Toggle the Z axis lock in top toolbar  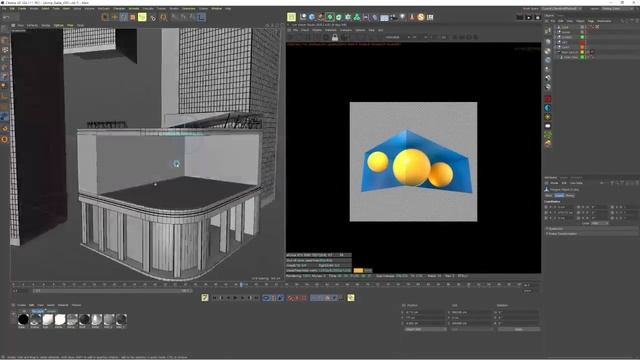192,17
